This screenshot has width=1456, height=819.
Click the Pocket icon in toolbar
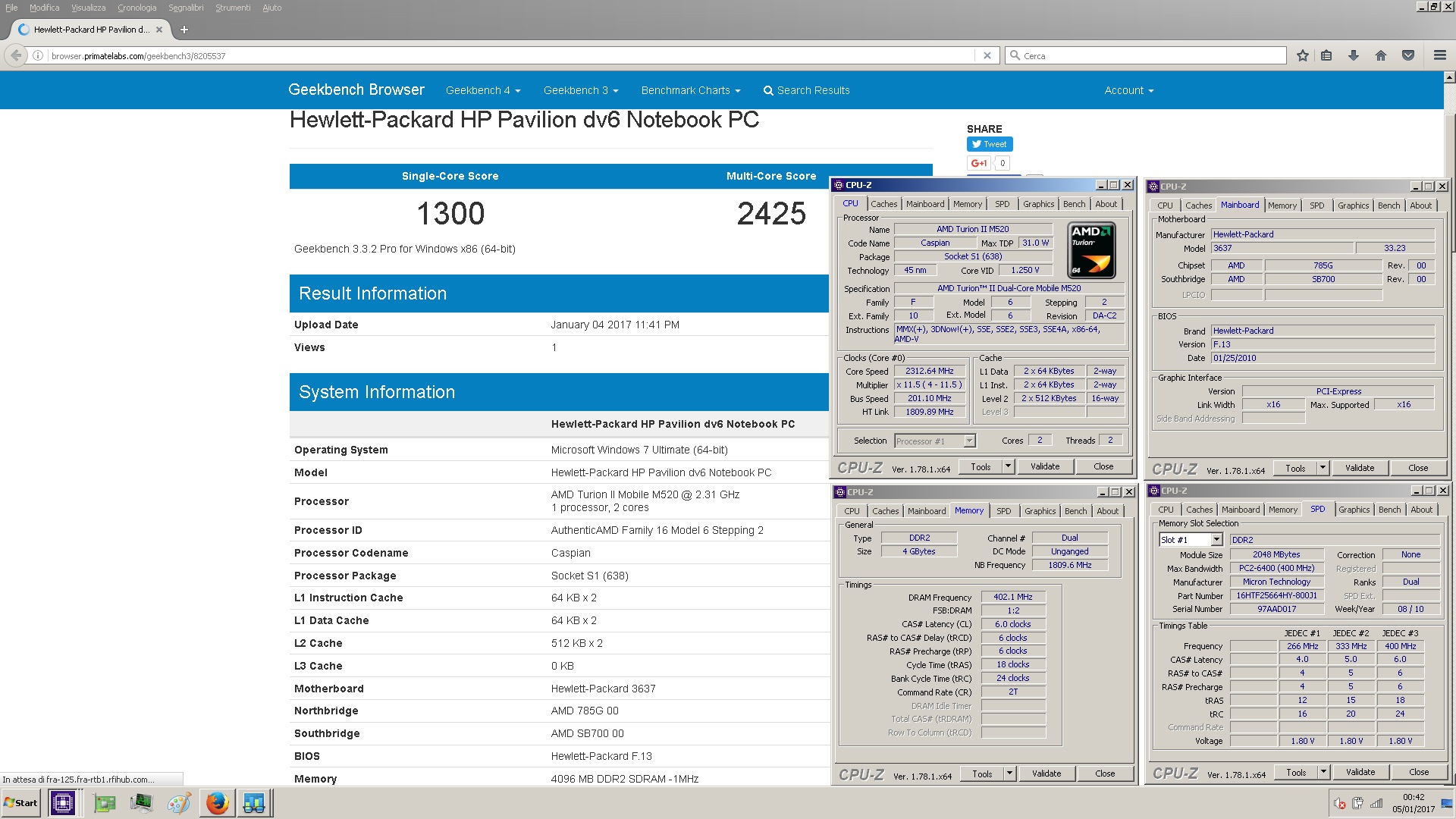(x=1408, y=55)
